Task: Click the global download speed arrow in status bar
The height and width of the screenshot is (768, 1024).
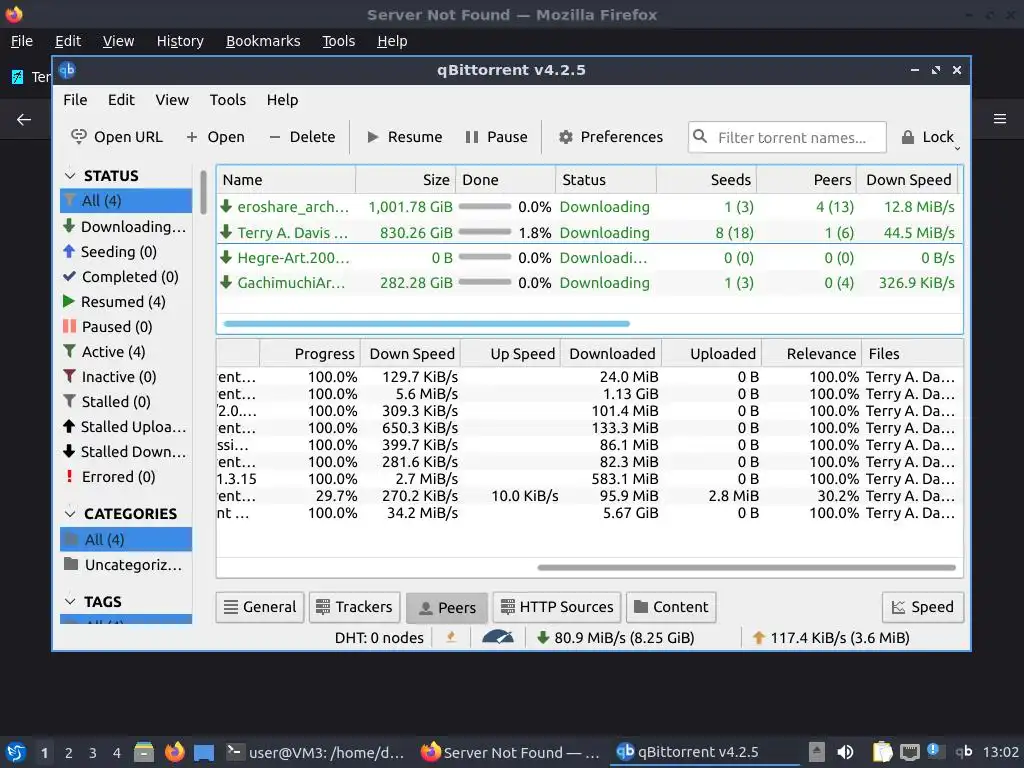Action: [543, 637]
